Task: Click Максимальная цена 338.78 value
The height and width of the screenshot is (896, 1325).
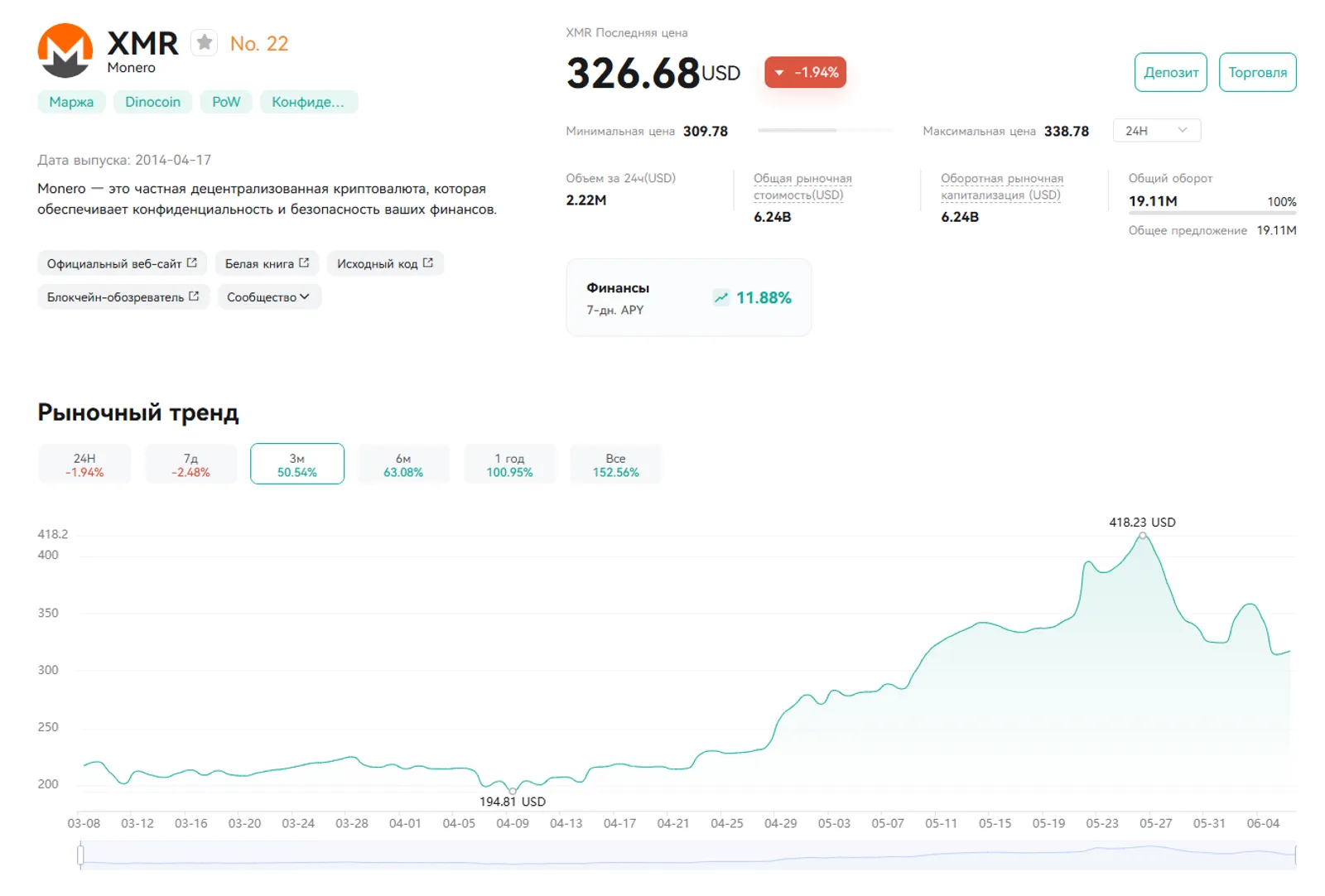Action: point(1067,131)
